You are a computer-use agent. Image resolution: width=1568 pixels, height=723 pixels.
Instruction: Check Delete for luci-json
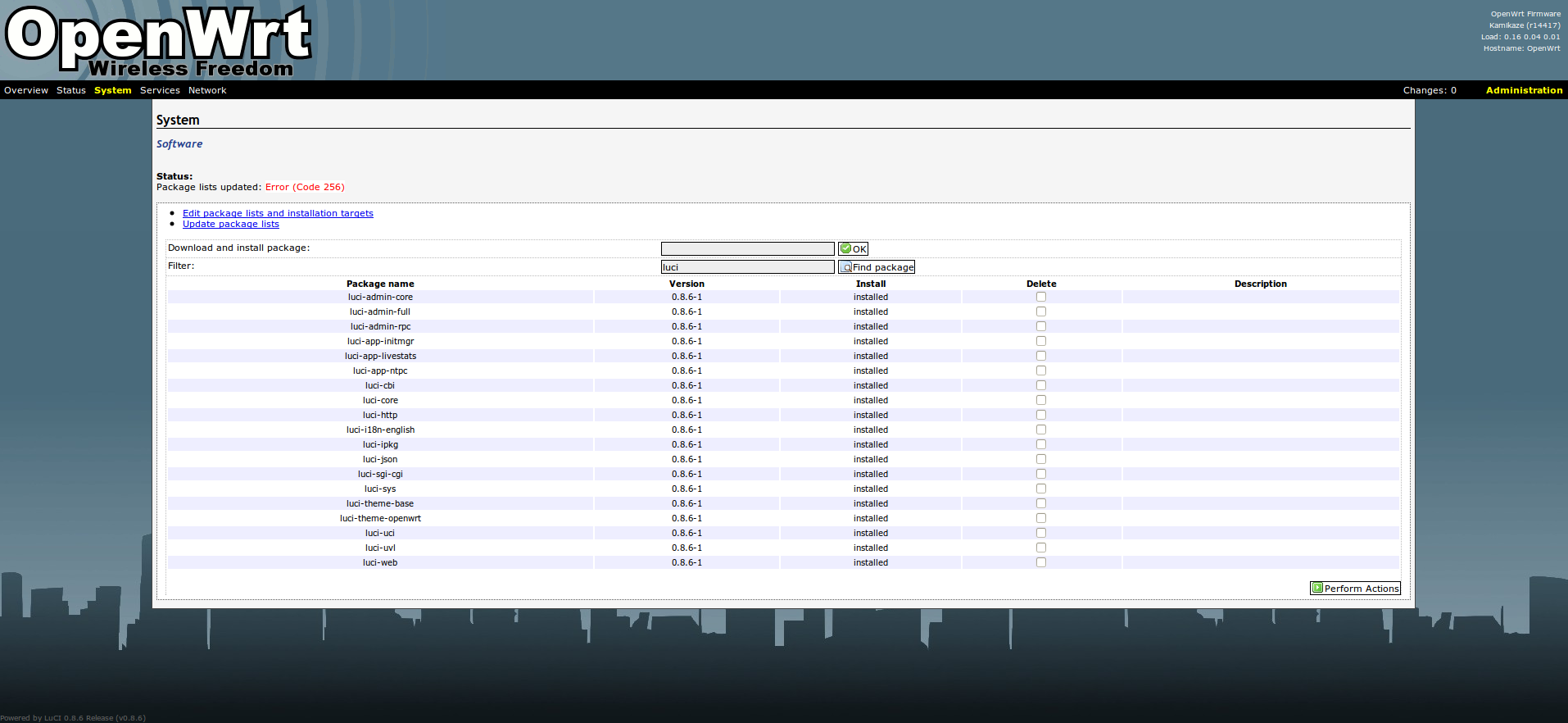(x=1041, y=459)
